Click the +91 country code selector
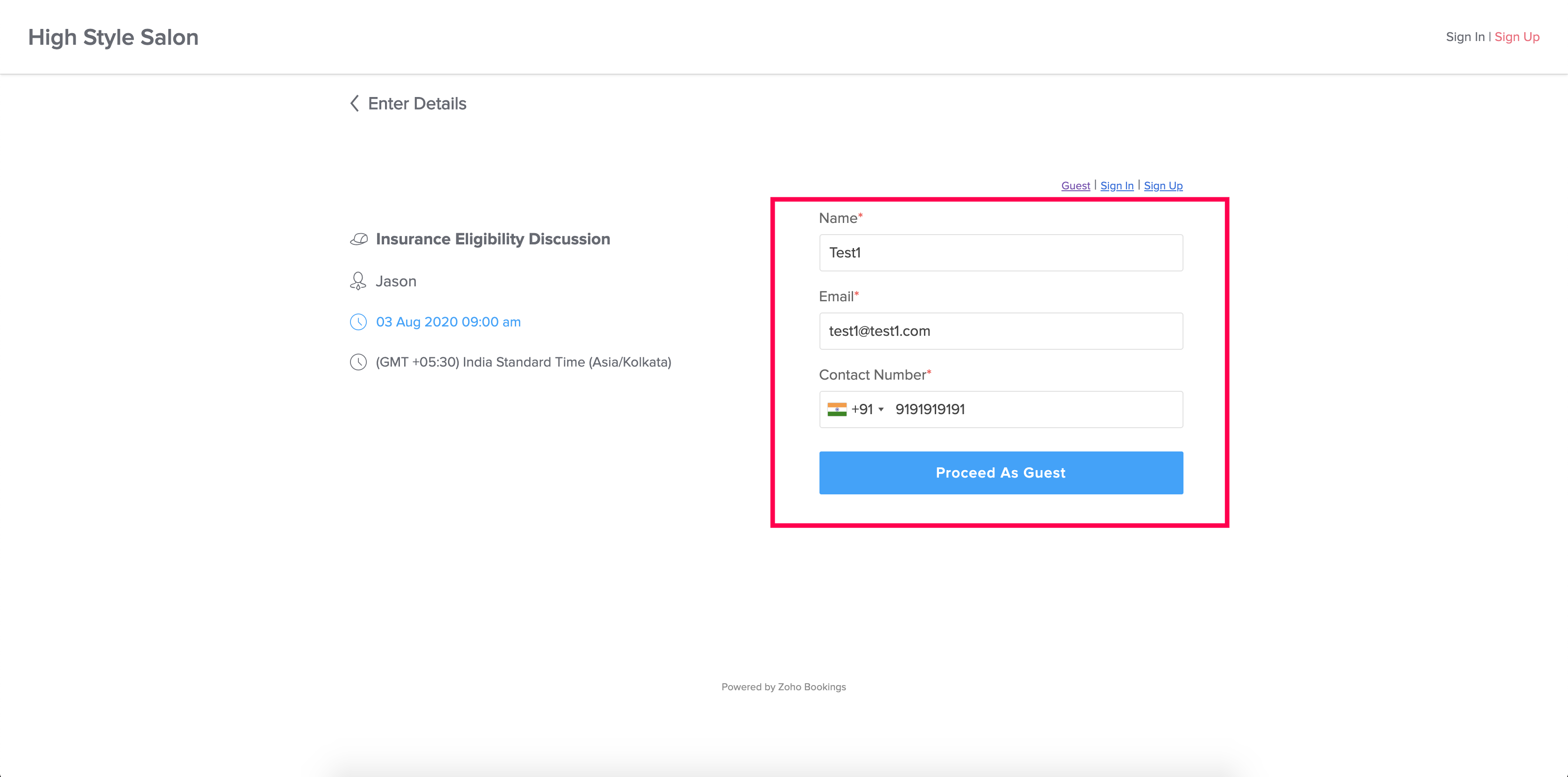1568x777 pixels. pos(862,409)
